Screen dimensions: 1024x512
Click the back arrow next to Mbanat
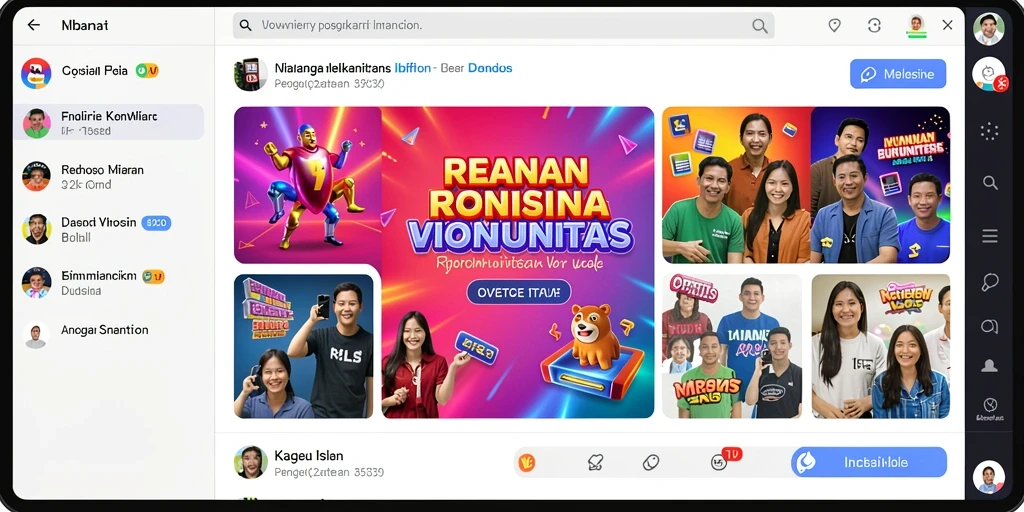[33, 25]
